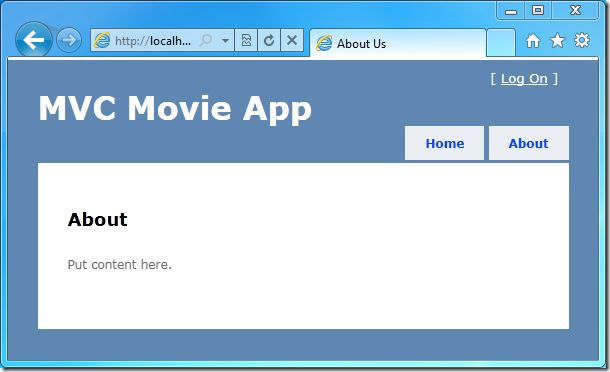610x372 pixels.
Task: Refresh the page with the reload icon
Action: (x=269, y=40)
